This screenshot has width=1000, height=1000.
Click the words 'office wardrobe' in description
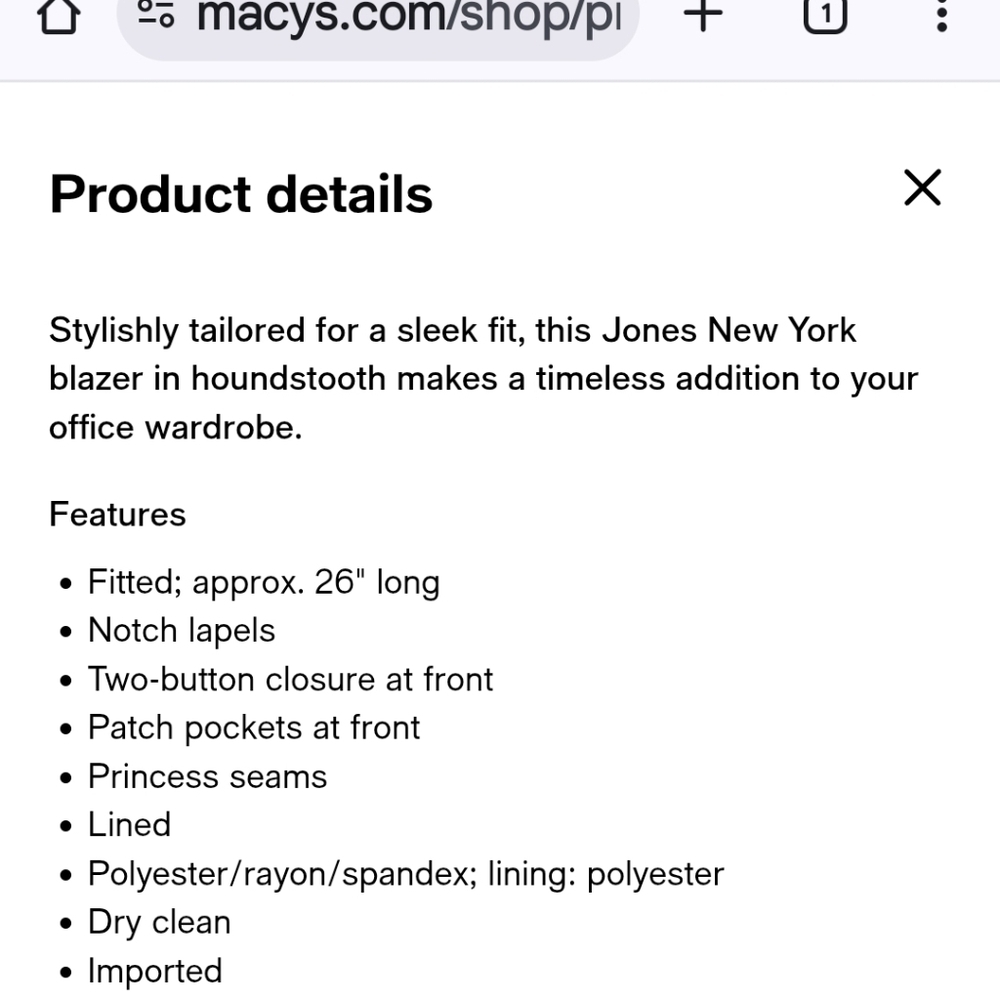pyautogui.click(x=175, y=428)
